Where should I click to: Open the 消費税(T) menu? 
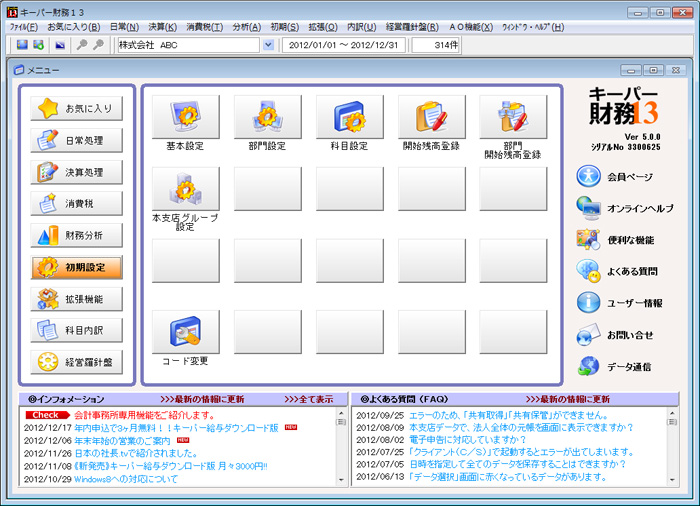pyautogui.click(x=205, y=27)
